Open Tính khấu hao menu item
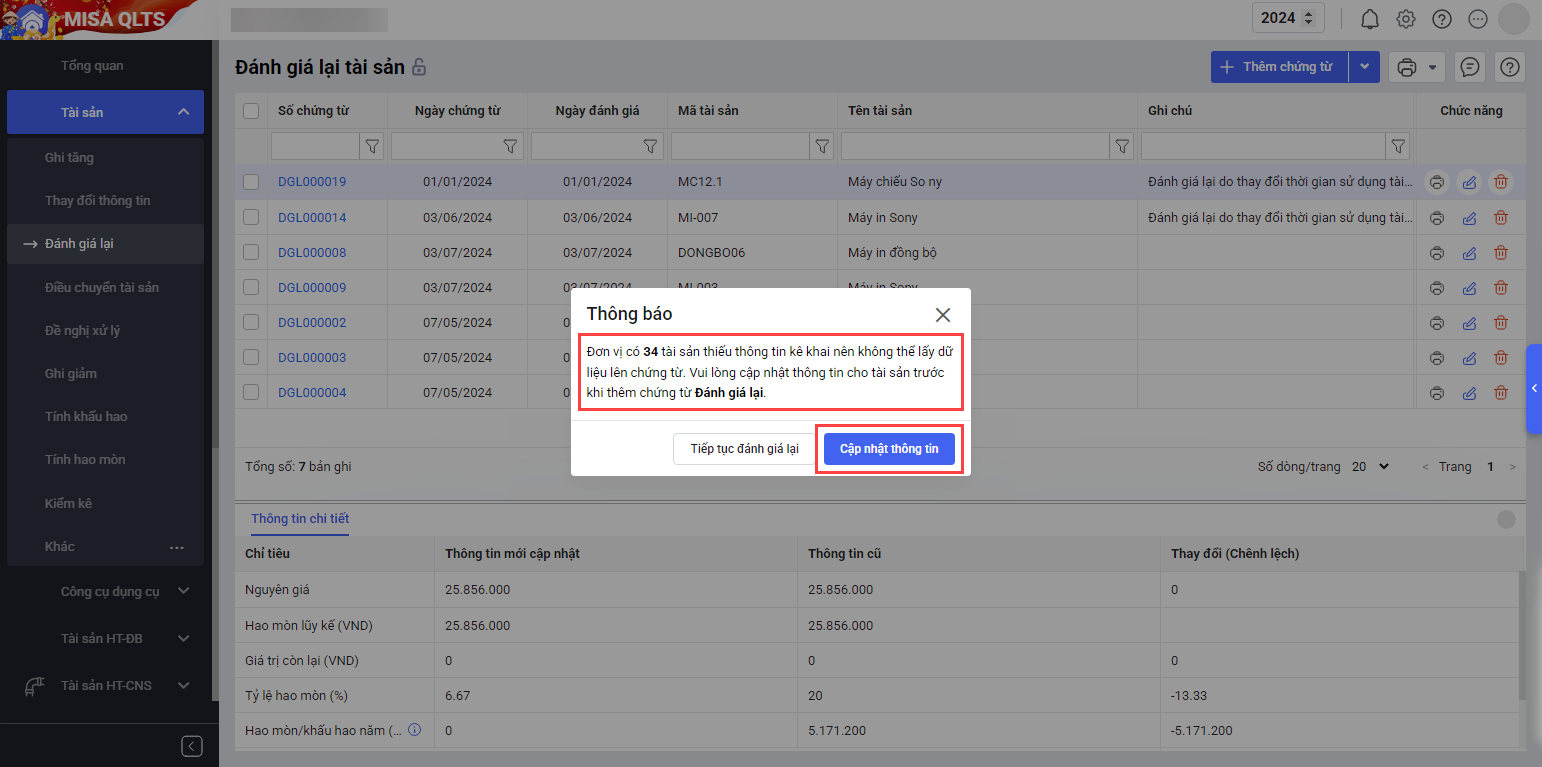Screen dimensions: 1542x767 pyautogui.click(x=86, y=416)
